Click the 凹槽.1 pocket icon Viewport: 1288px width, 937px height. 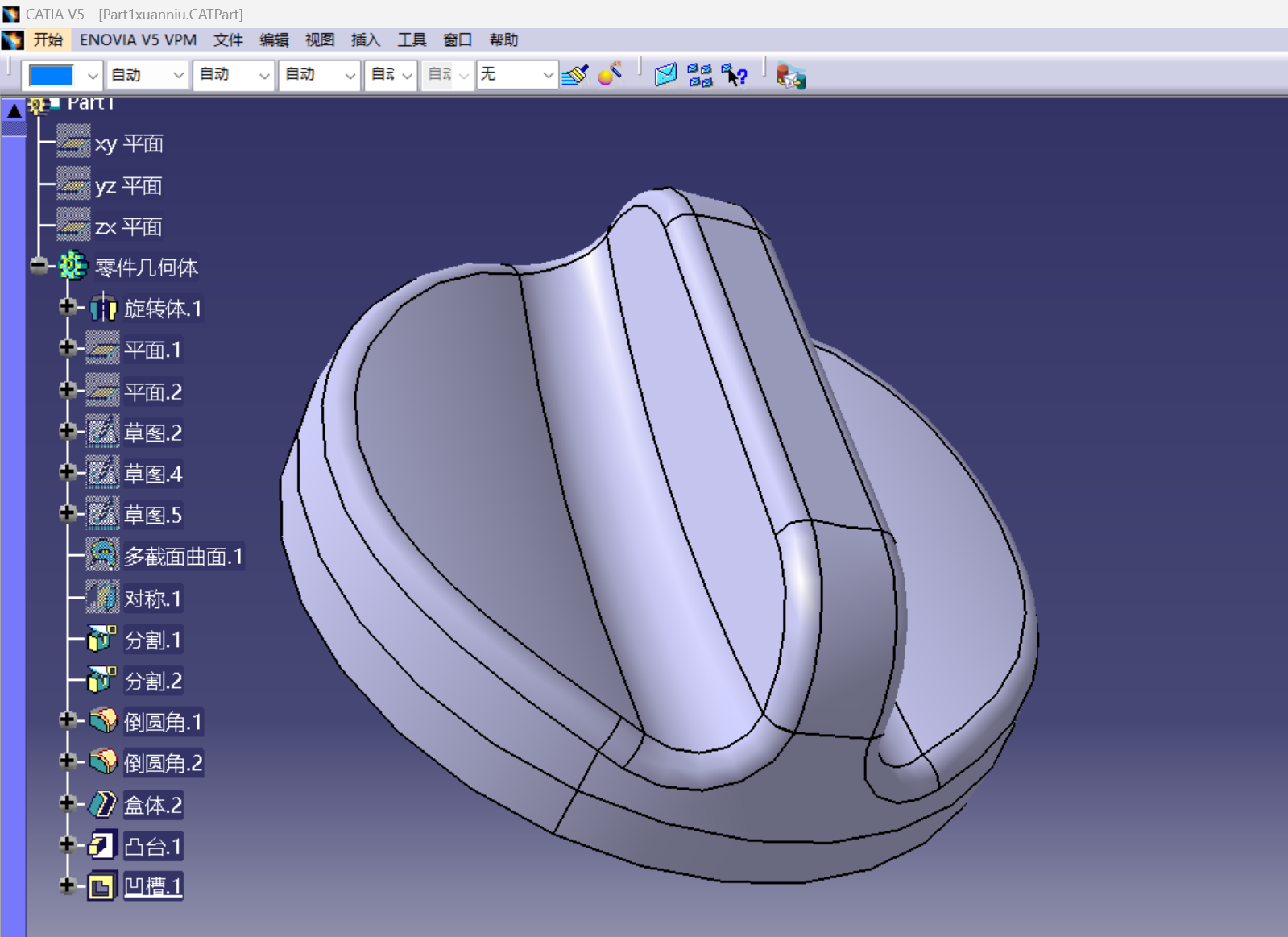(102, 887)
